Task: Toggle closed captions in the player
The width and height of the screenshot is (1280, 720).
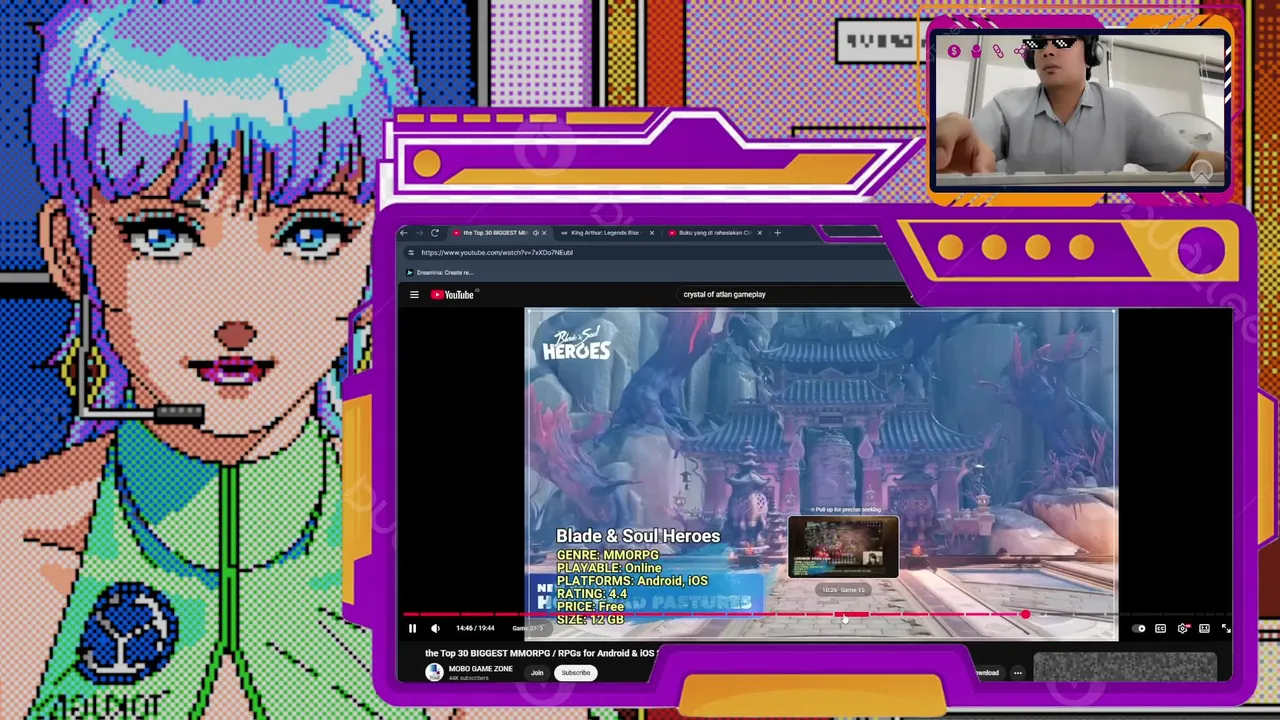Action: click(1160, 628)
